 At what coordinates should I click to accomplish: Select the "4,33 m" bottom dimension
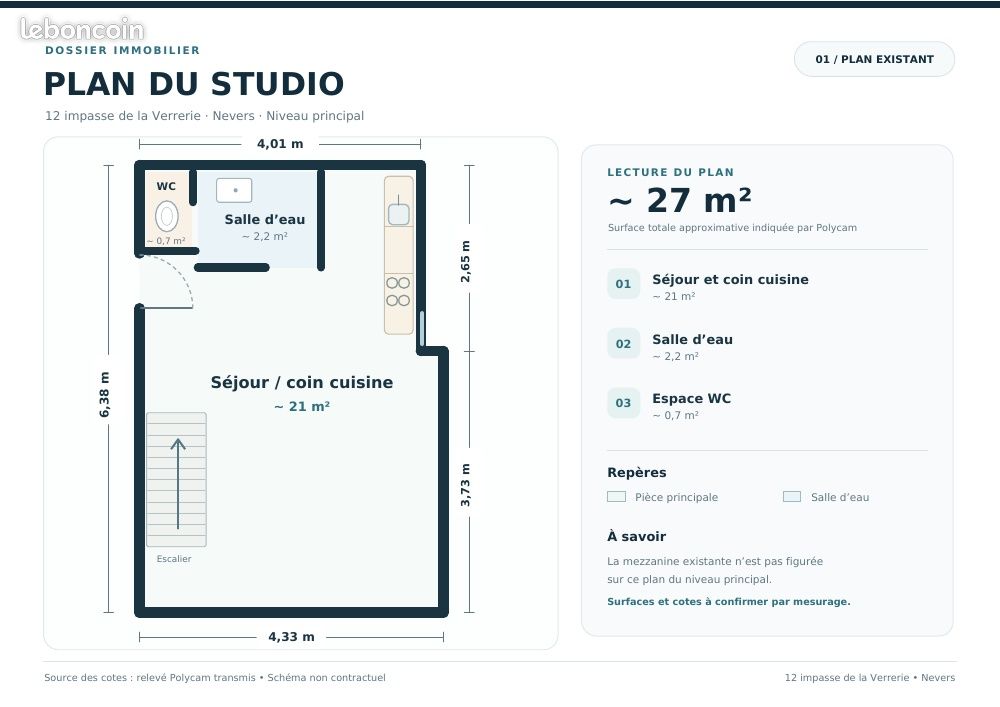[291, 637]
